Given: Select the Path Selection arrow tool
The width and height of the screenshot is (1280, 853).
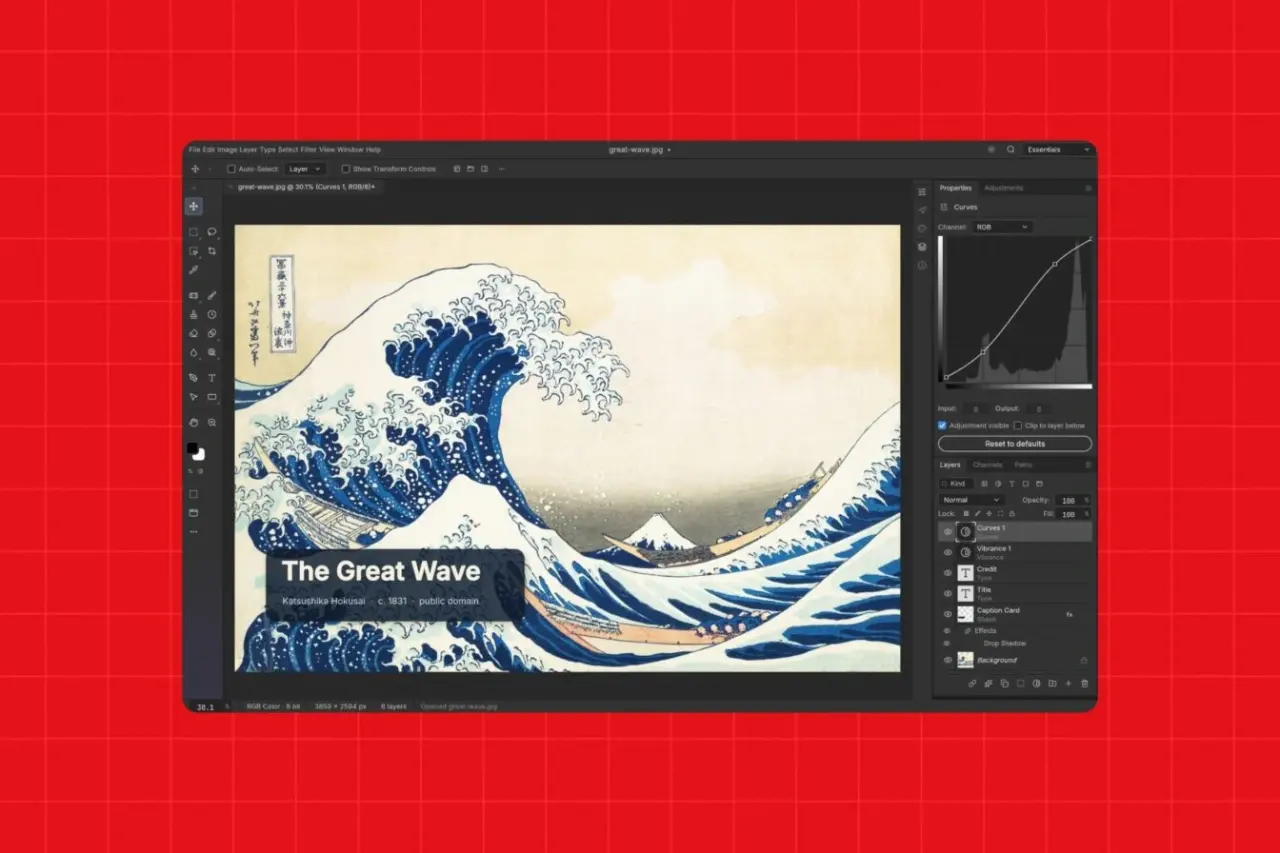Looking at the screenshot, I should (x=193, y=397).
